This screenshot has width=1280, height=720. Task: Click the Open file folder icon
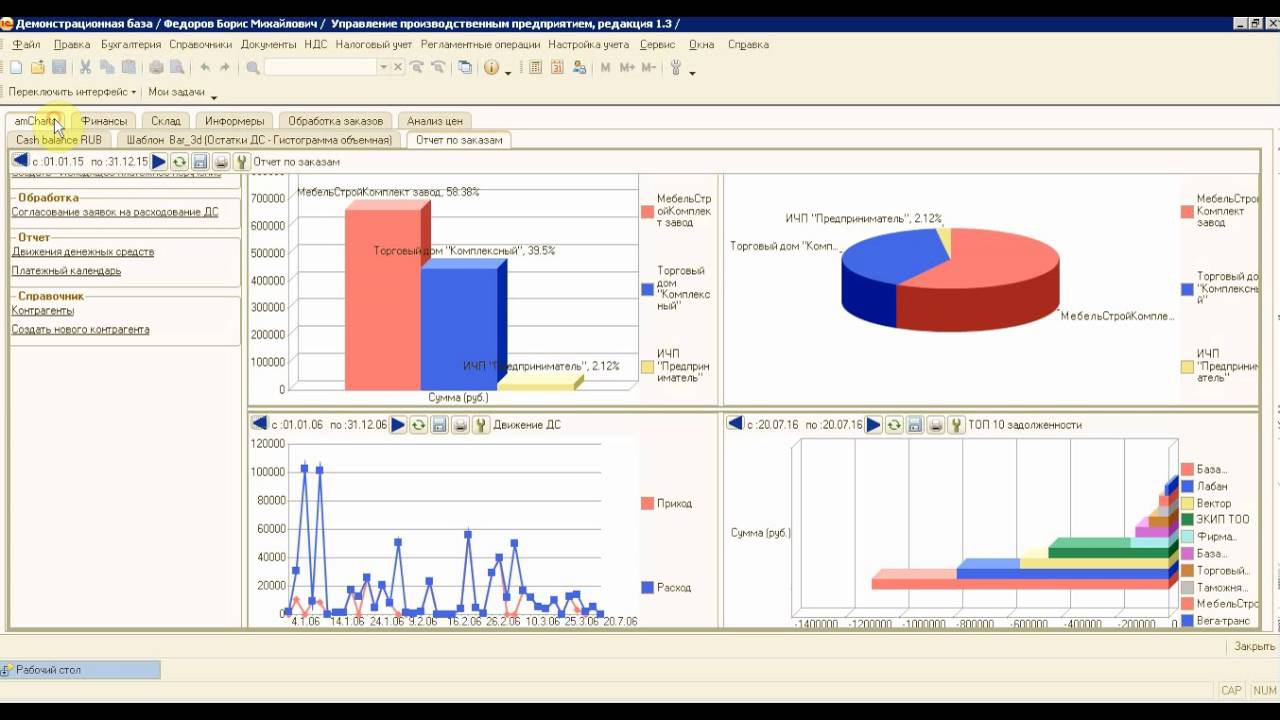[x=38, y=68]
